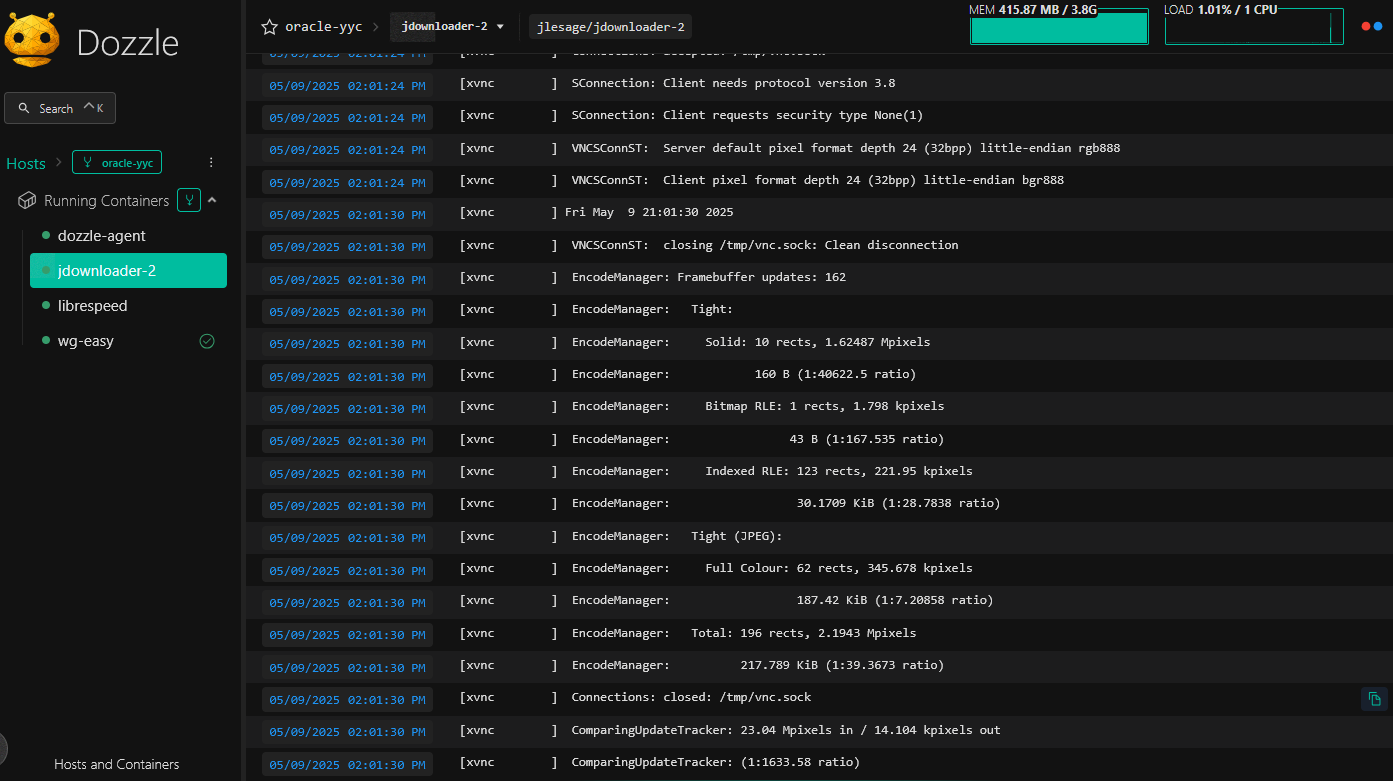Click the 187.42 KiB ratio log line
Screen dimensions: 1393x781
click(x=819, y=600)
